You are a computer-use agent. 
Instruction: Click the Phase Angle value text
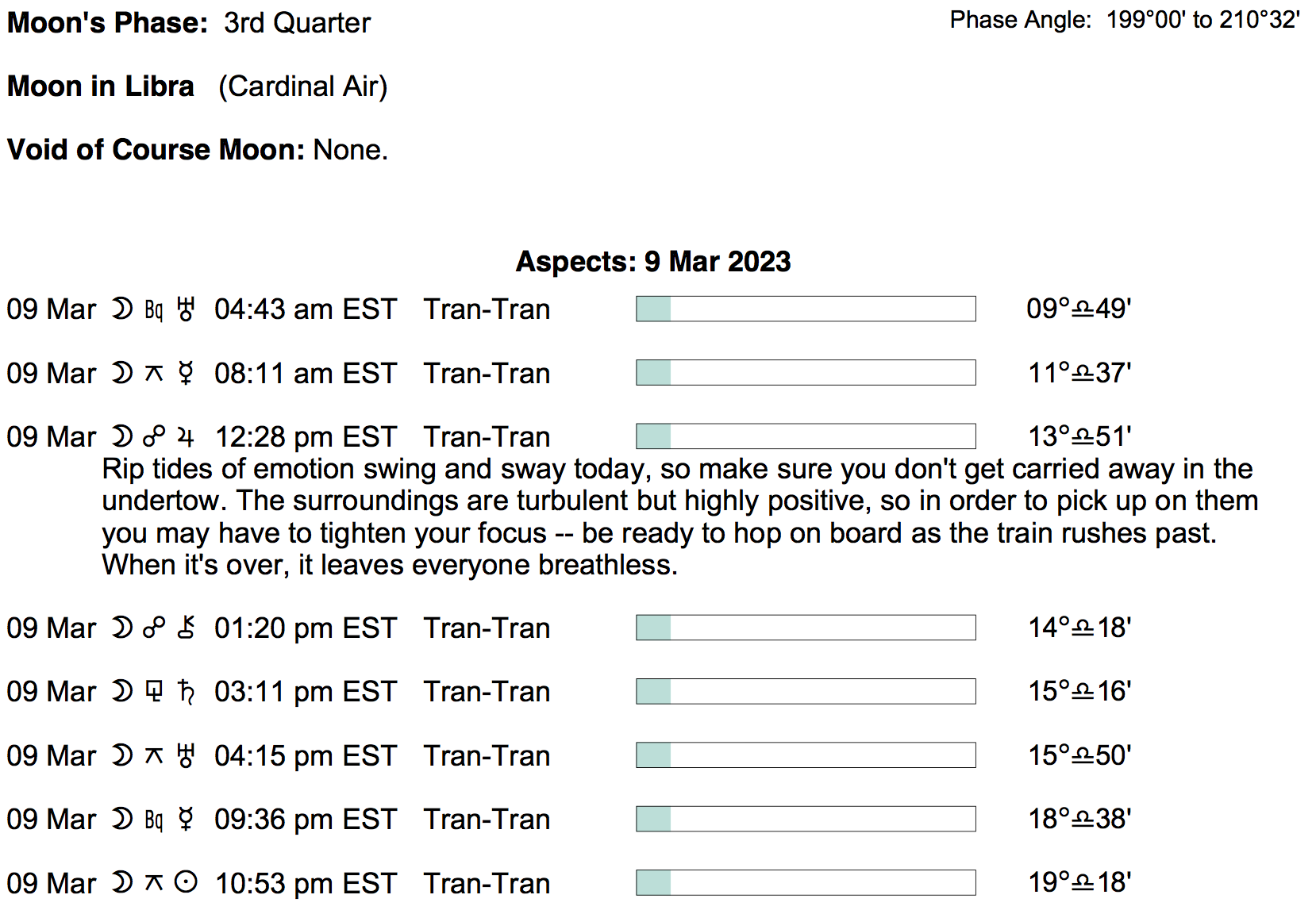pos(1202,20)
